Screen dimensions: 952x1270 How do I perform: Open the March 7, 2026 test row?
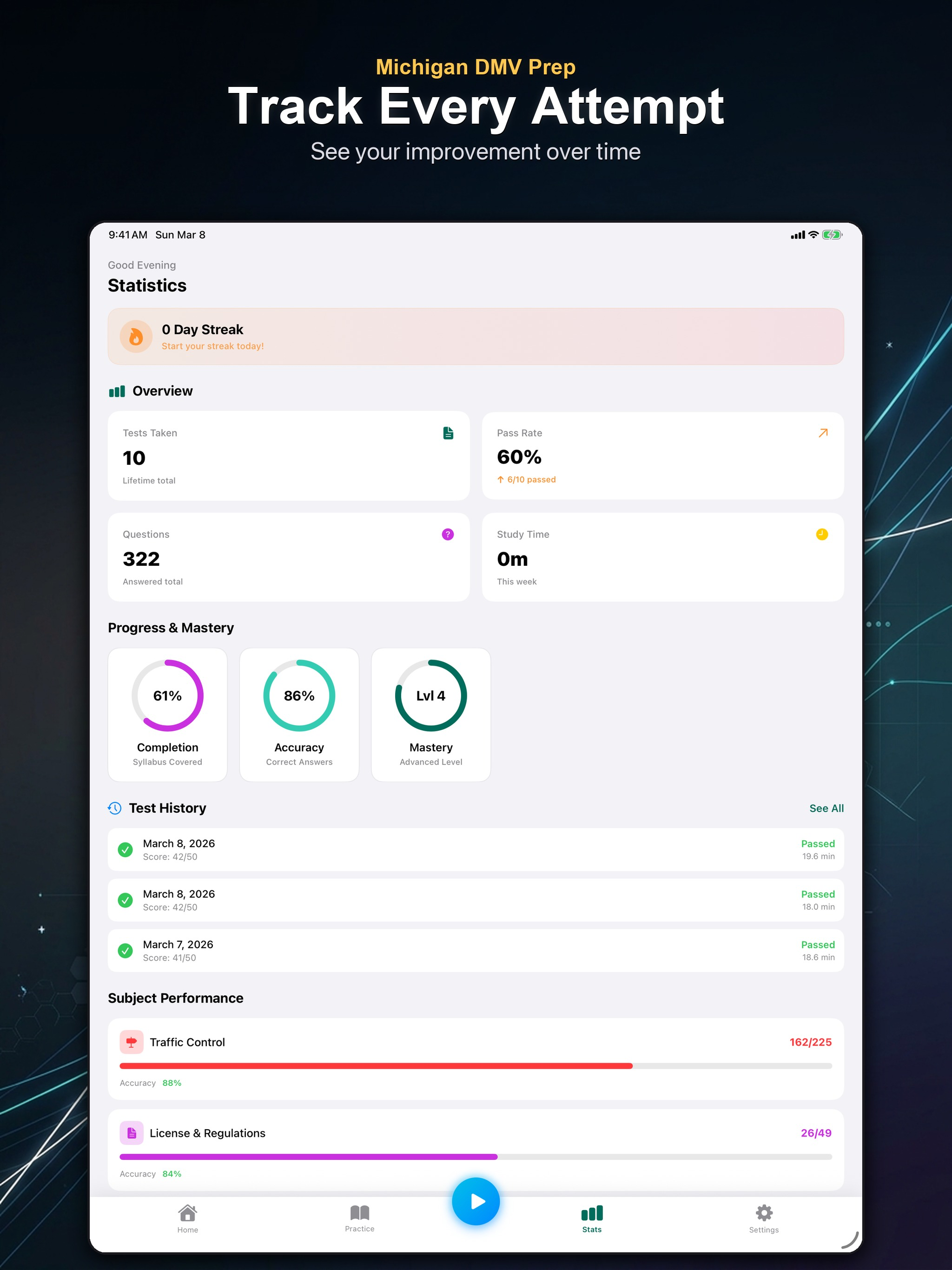click(x=476, y=951)
